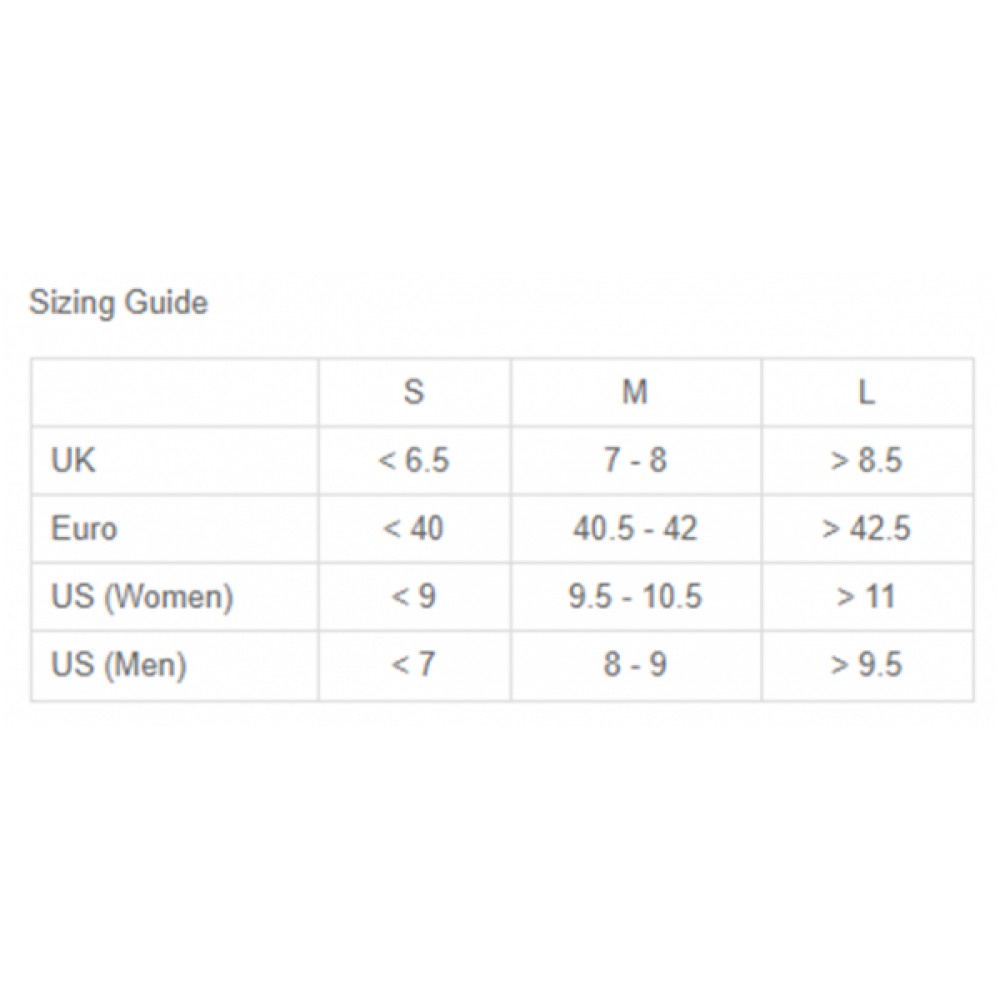
Task: Click the UK large cell '> 8.5'
Action: [867, 460]
